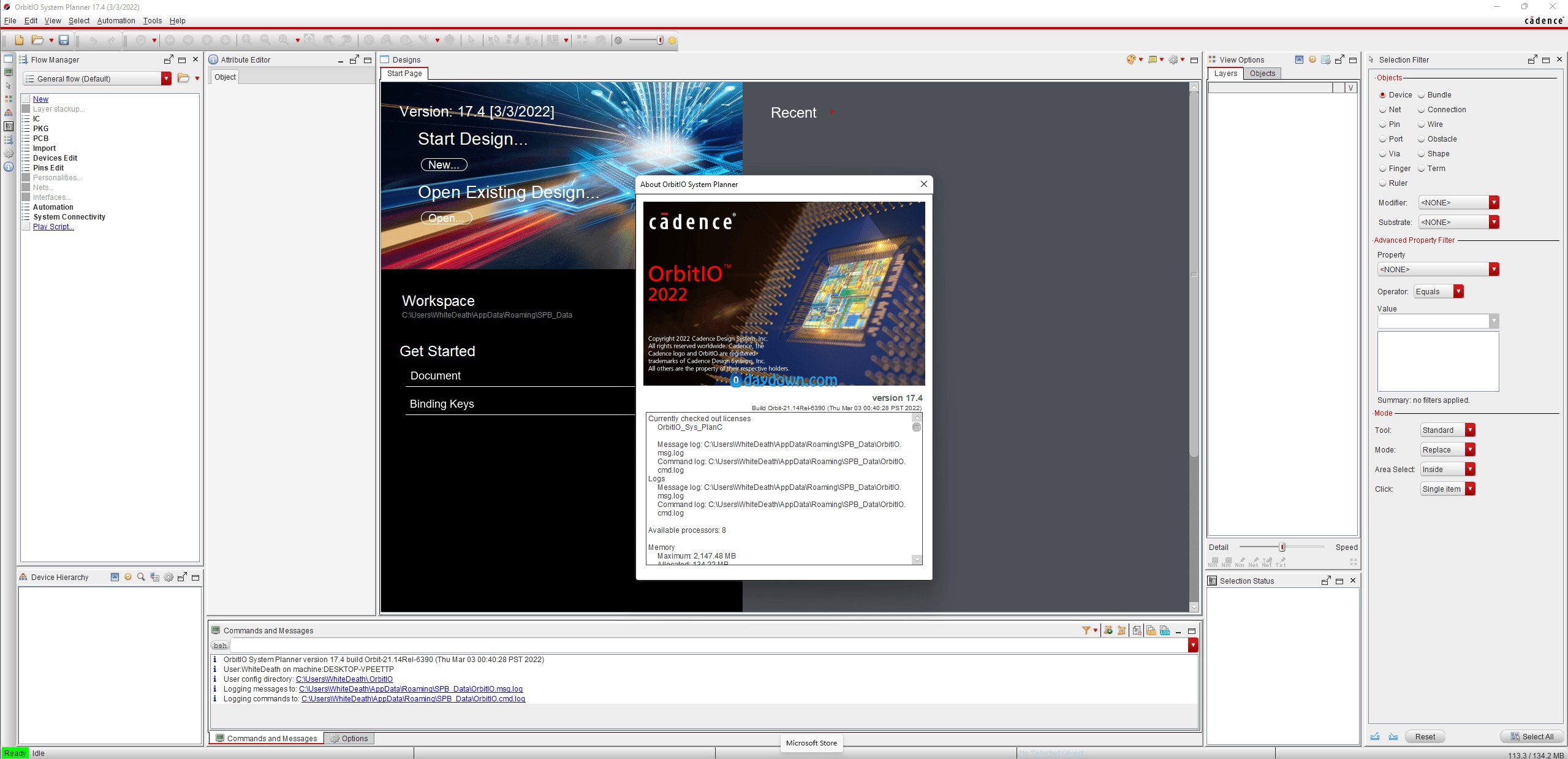The height and width of the screenshot is (759, 1568).
Task: Open the Automation menu
Action: coord(116,20)
